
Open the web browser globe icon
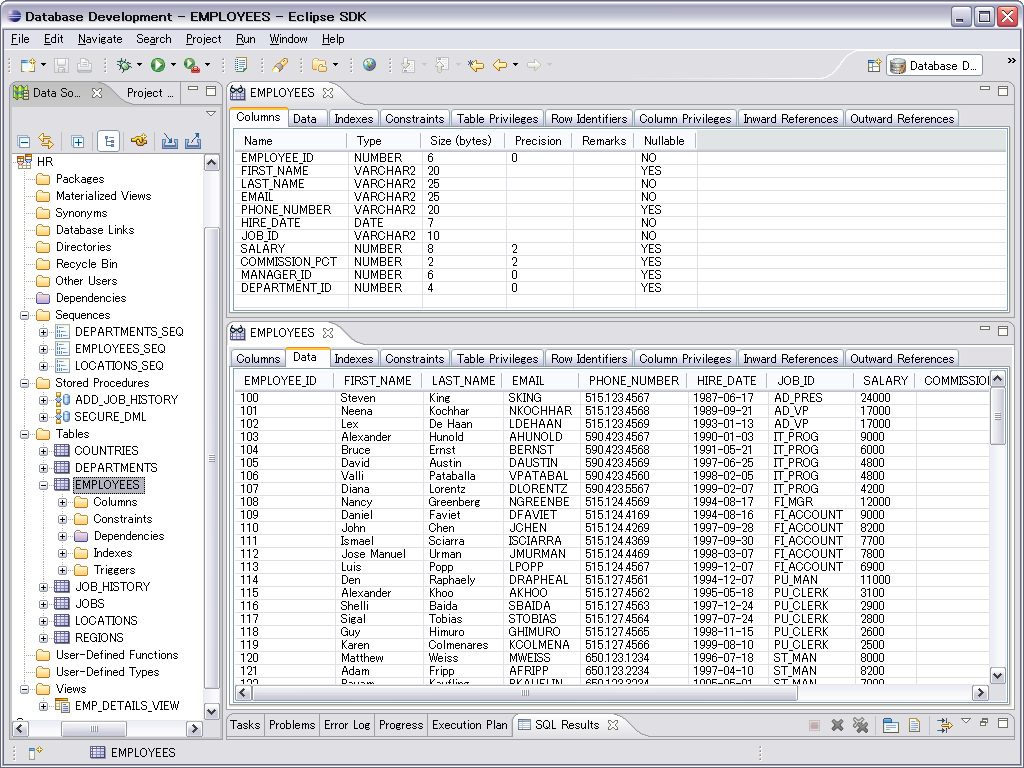coord(370,65)
